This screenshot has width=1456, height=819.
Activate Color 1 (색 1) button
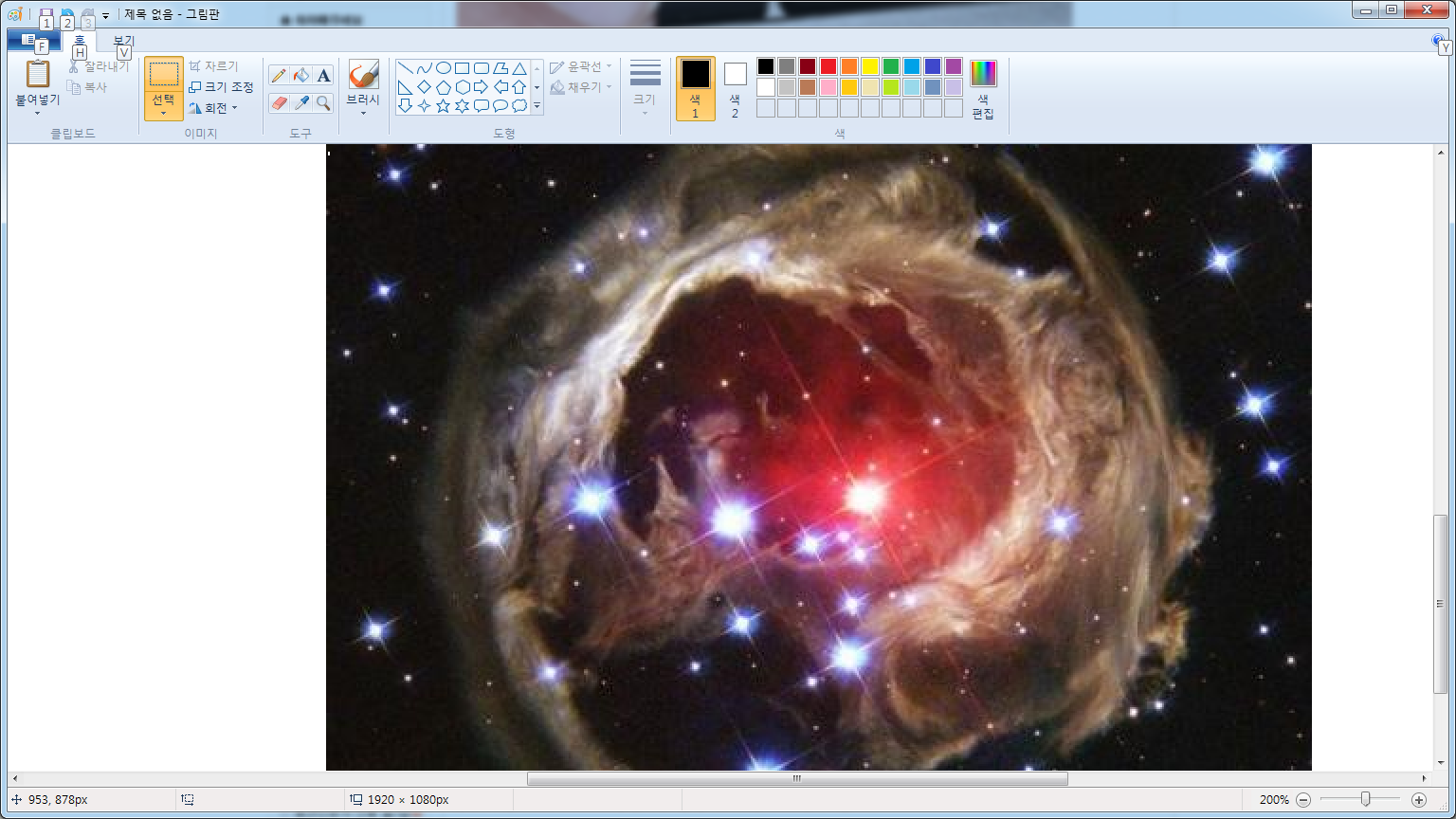point(695,88)
